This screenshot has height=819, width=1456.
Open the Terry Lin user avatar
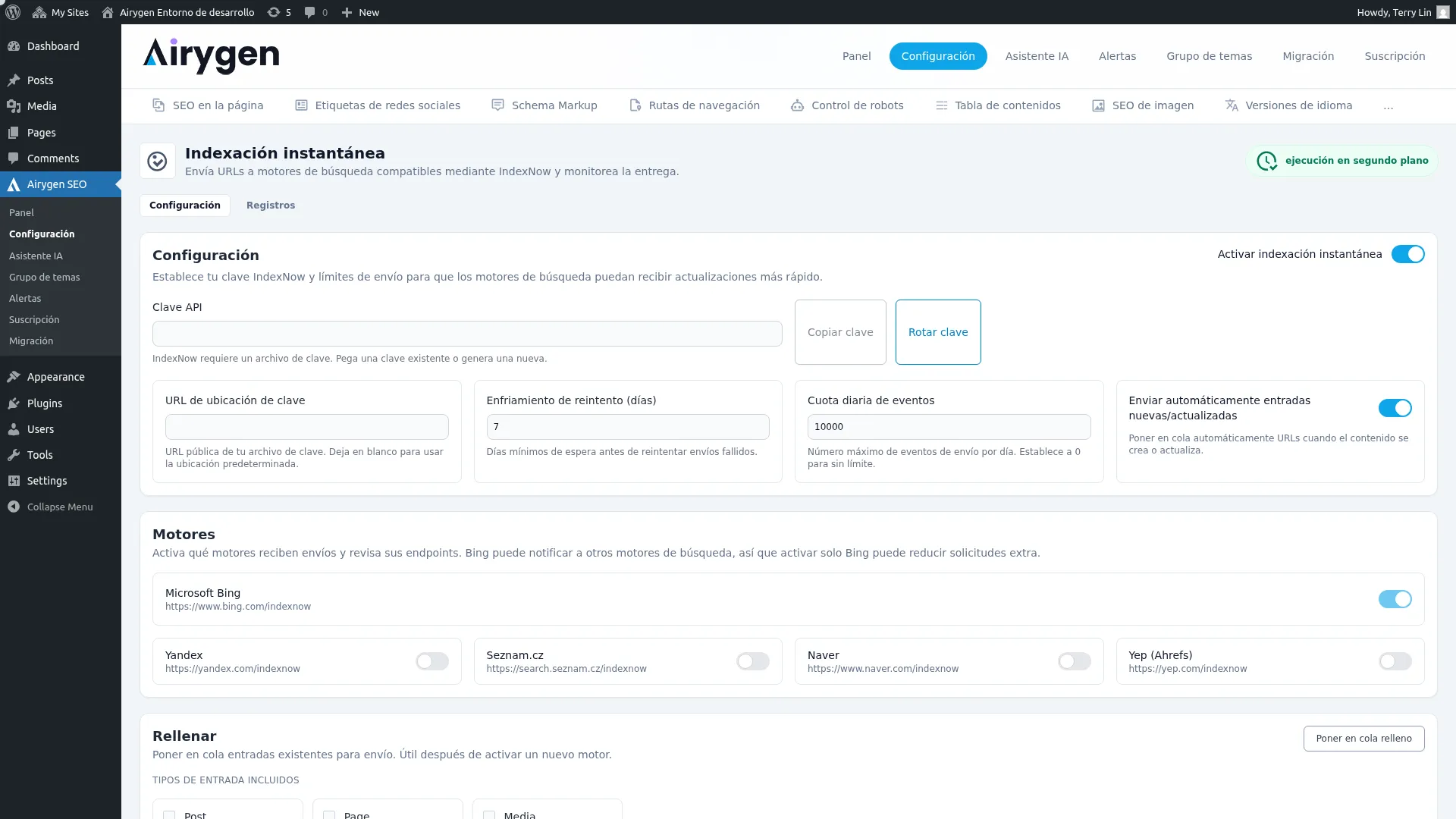pyautogui.click(x=1442, y=12)
